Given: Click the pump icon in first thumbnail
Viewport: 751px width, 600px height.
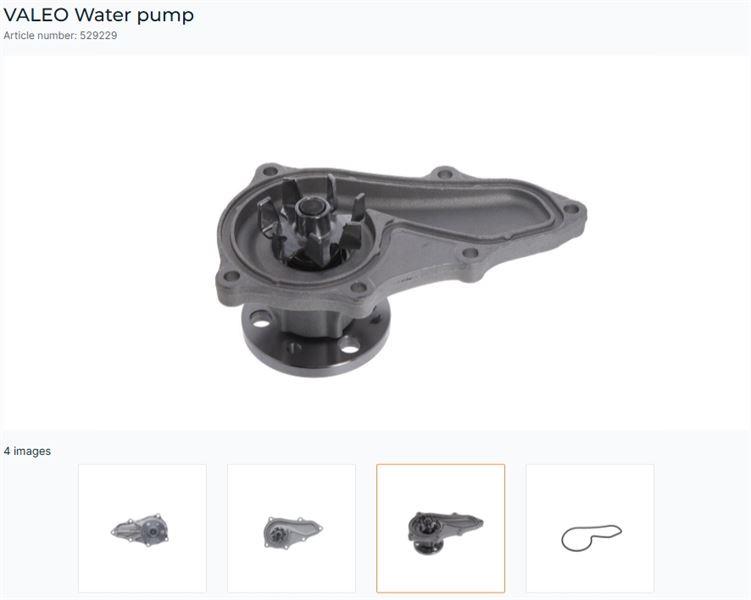Looking at the screenshot, I should click(140, 531).
